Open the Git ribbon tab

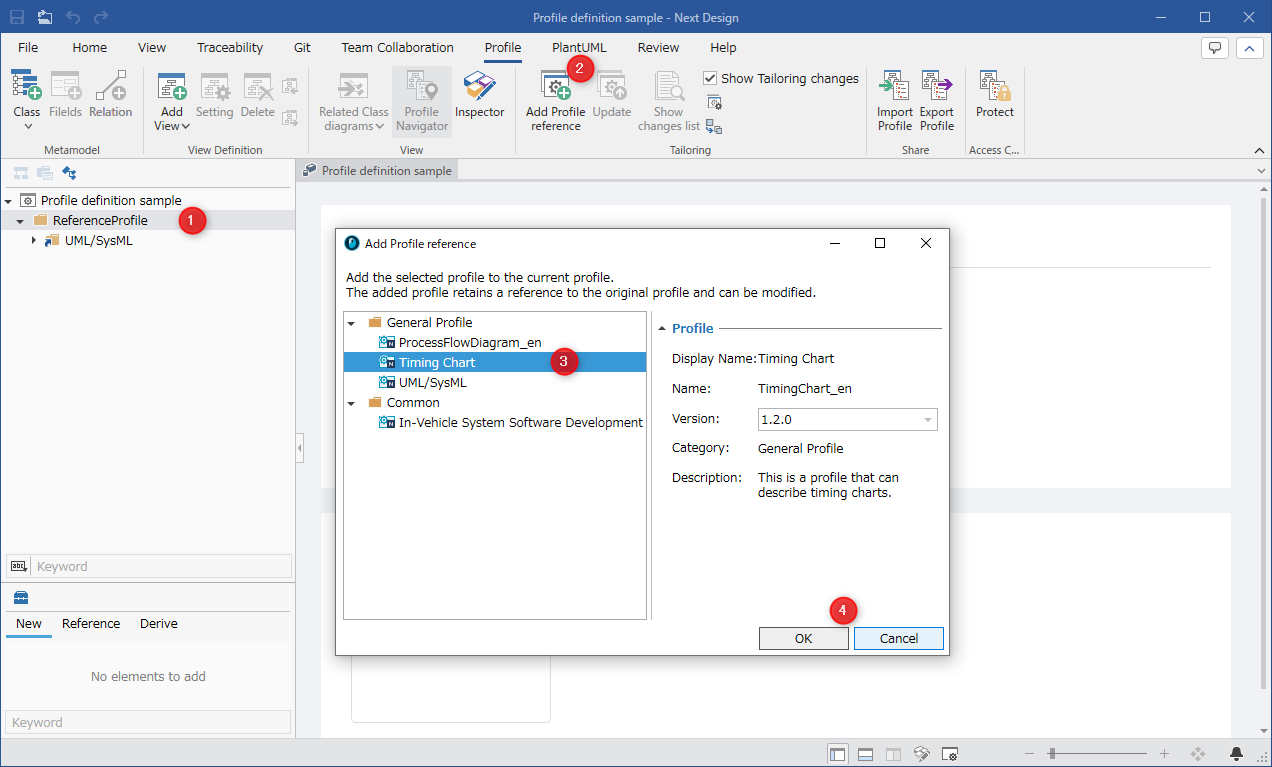click(302, 47)
